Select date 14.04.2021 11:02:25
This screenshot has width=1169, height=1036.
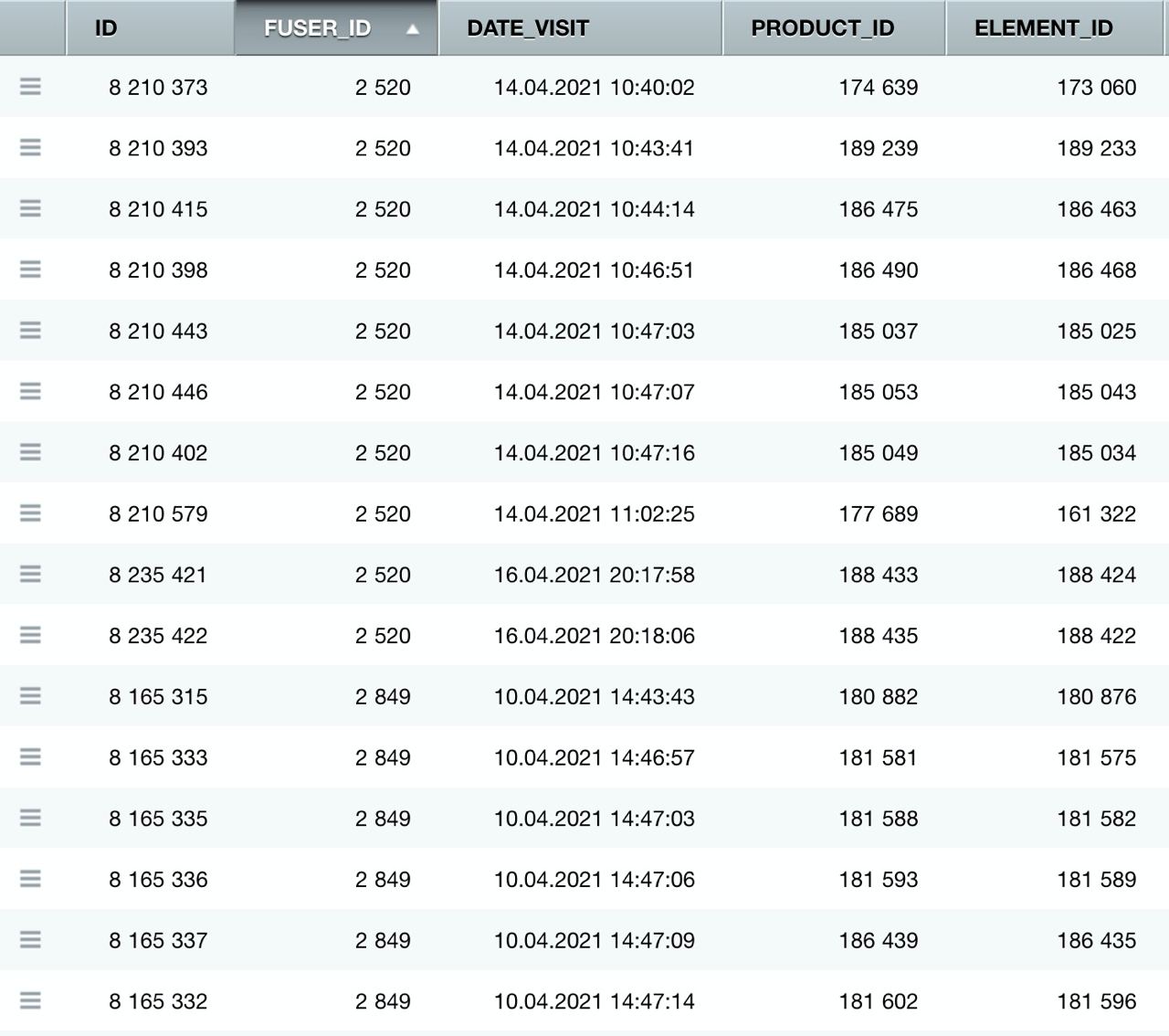(x=594, y=513)
